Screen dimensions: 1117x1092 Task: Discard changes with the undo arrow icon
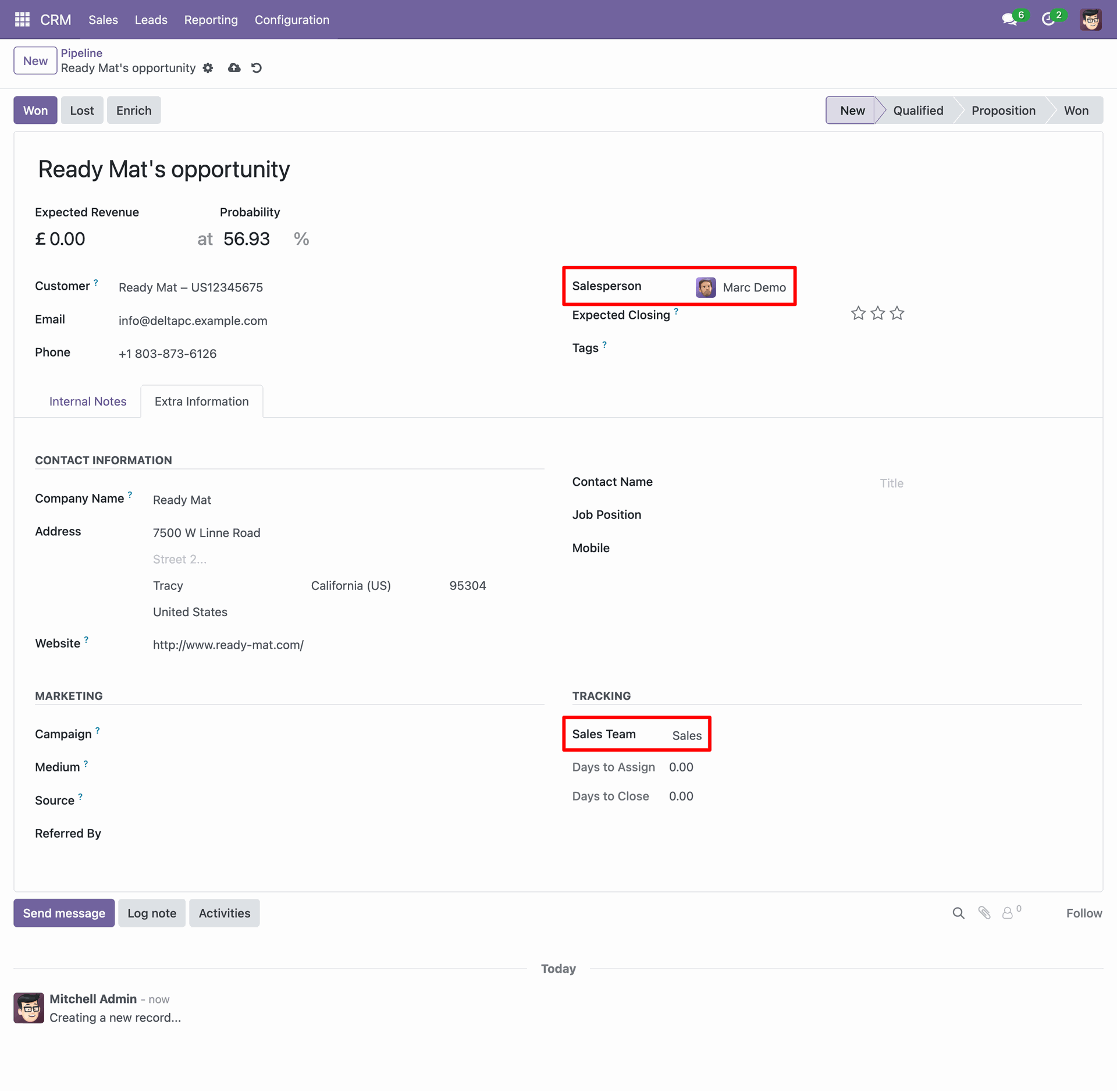tap(257, 68)
